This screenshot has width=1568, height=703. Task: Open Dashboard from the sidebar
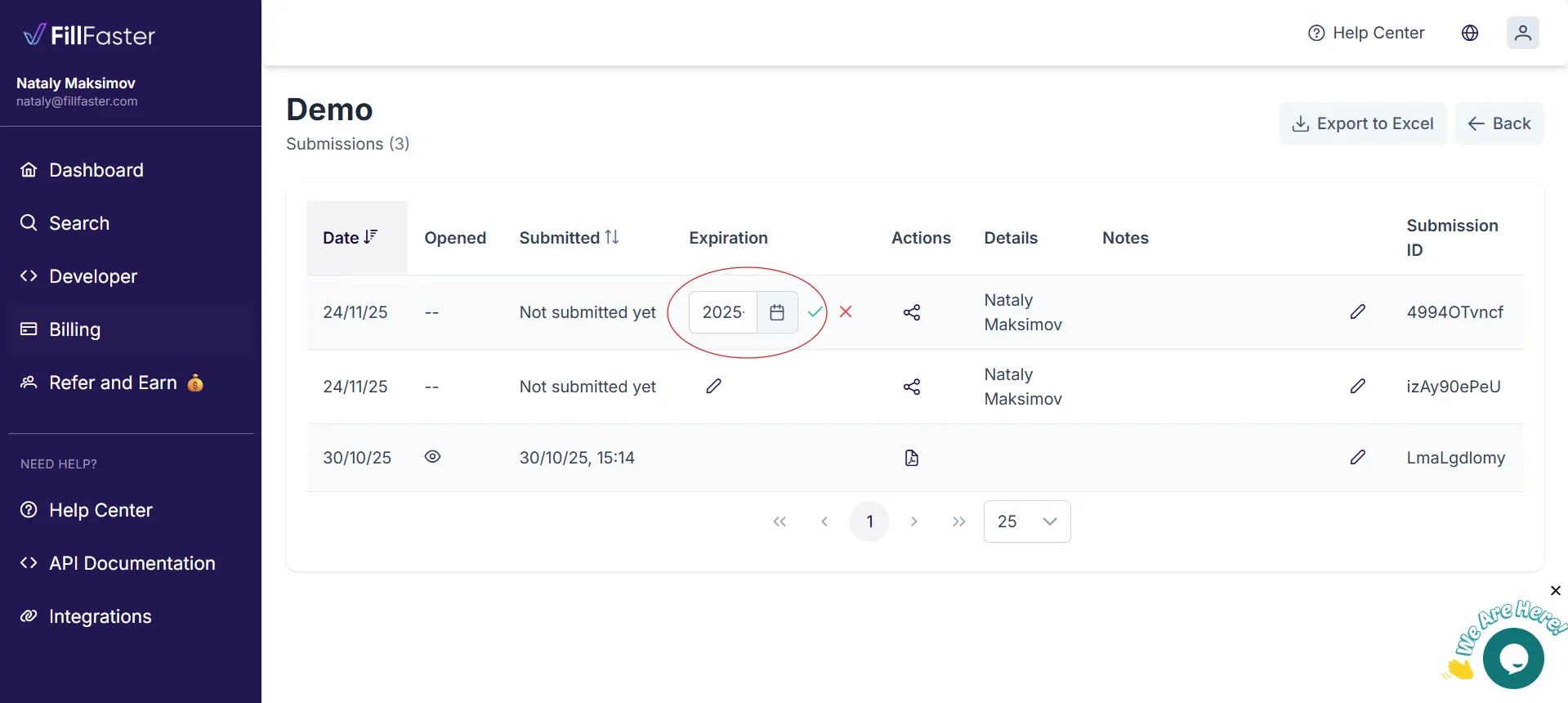96,170
